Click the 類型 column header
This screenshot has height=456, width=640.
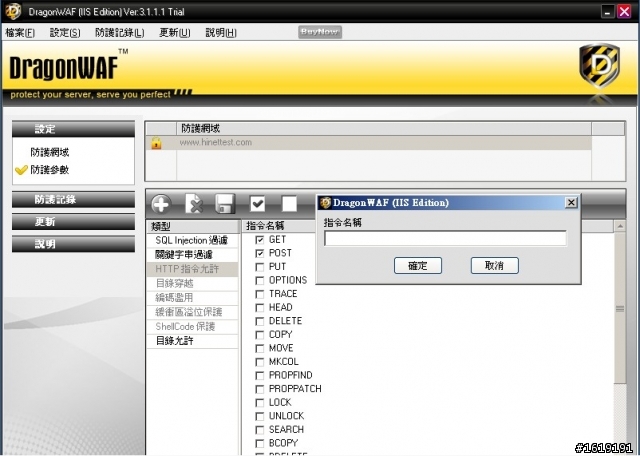(193, 226)
